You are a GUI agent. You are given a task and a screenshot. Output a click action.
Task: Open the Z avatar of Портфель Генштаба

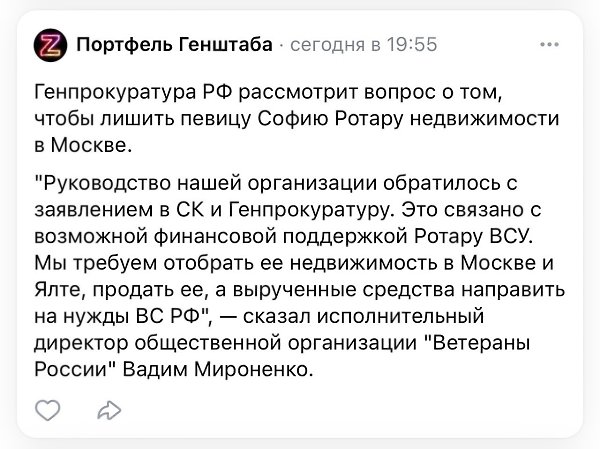(51, 45)
